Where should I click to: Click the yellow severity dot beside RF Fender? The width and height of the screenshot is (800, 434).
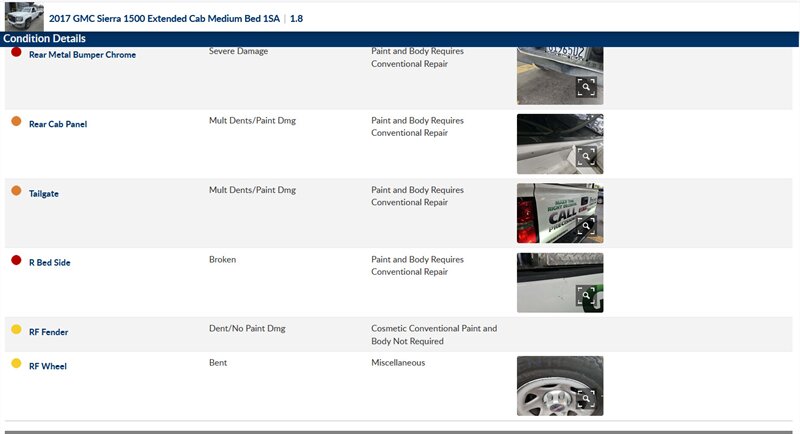[16, 329]
